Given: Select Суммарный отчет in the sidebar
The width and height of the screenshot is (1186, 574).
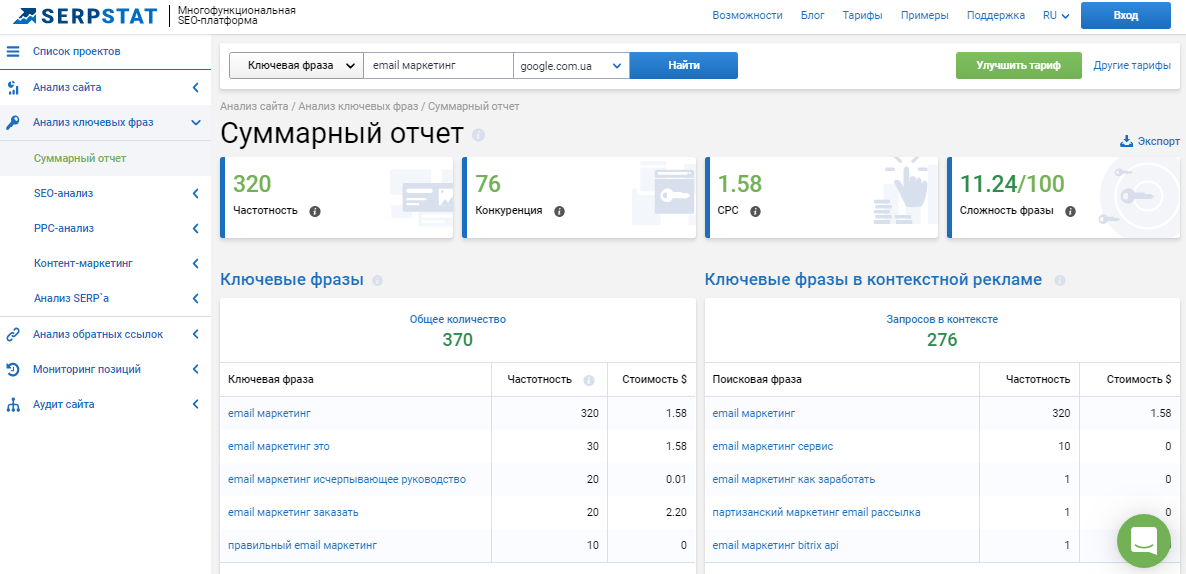Looking at the screenshot, I should 80,158.
